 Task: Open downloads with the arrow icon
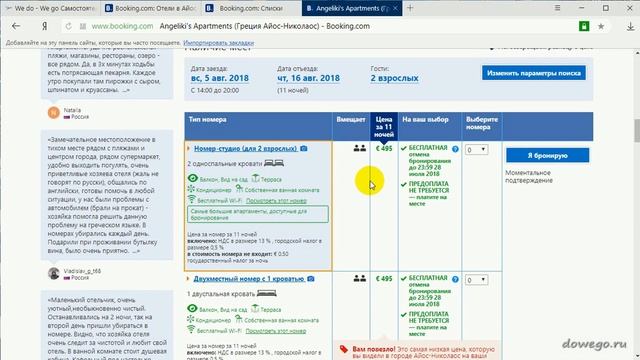click(630, 26)
